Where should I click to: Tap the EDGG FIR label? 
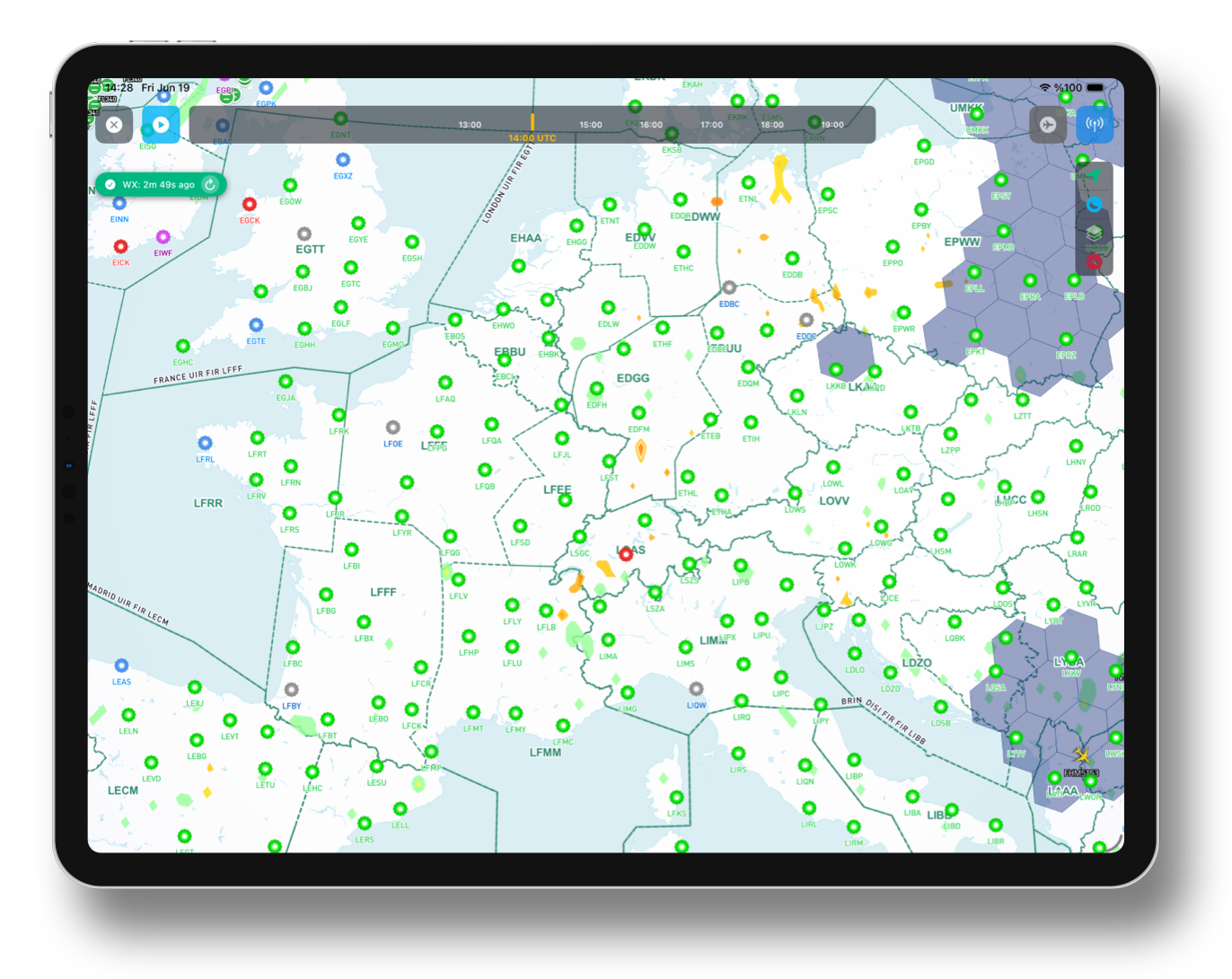coord(633,378)
